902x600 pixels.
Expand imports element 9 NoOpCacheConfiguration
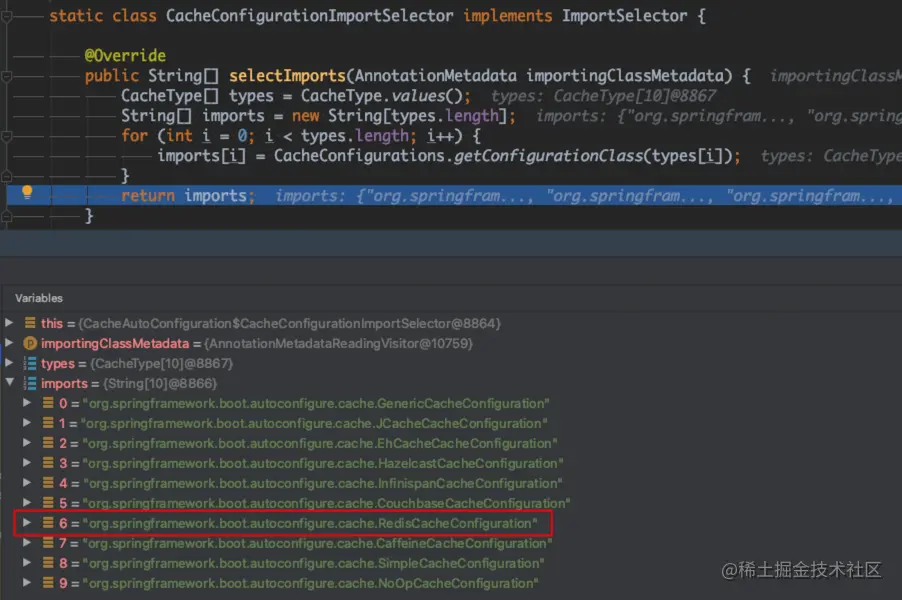click(26, 583)
